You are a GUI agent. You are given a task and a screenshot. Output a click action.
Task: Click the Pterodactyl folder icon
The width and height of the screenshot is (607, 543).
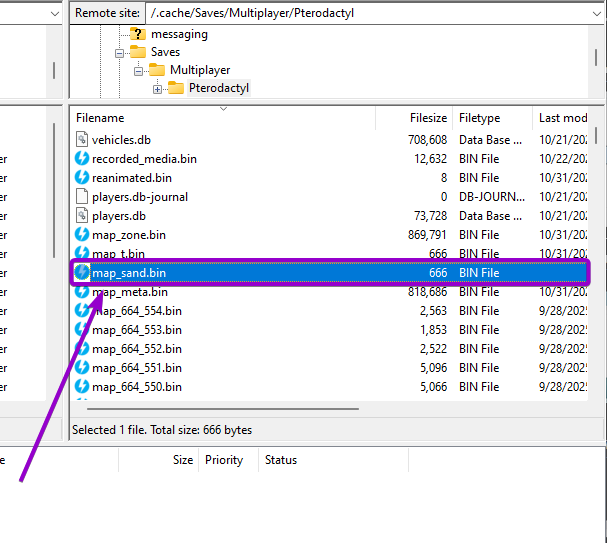pos(176,88)
